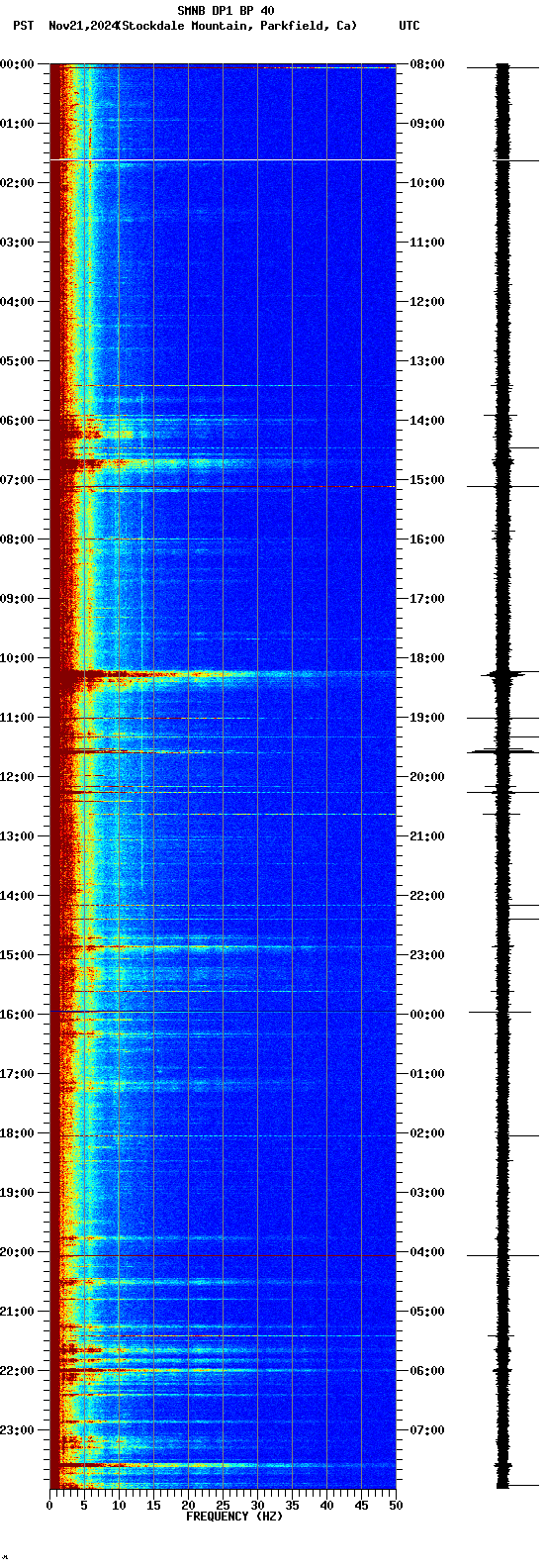Click the PST '17:00' time label
Viewport: 546px width, 1568px height.
point(17,1074)
